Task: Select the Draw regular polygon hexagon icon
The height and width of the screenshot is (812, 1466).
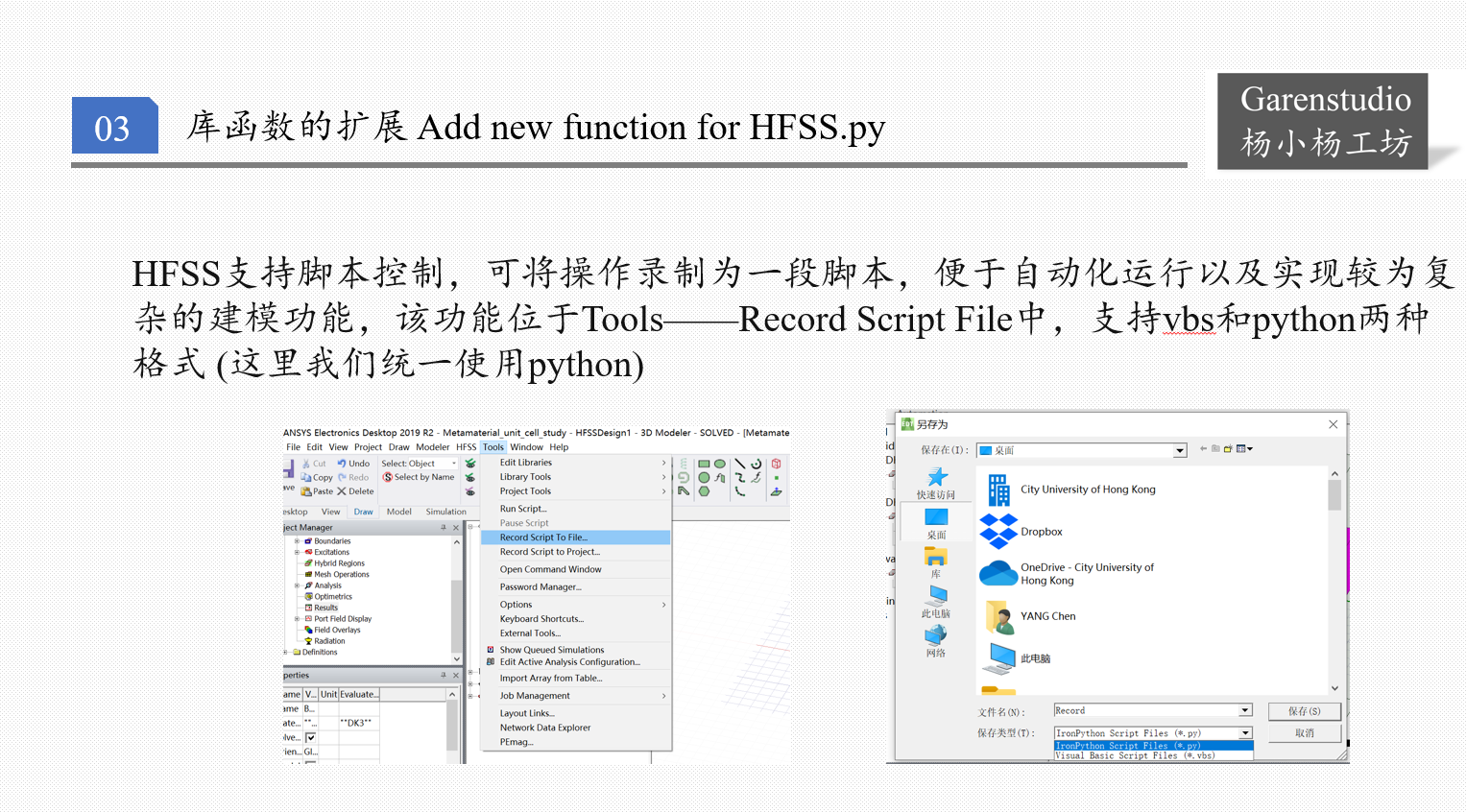Action: (704, 490)
